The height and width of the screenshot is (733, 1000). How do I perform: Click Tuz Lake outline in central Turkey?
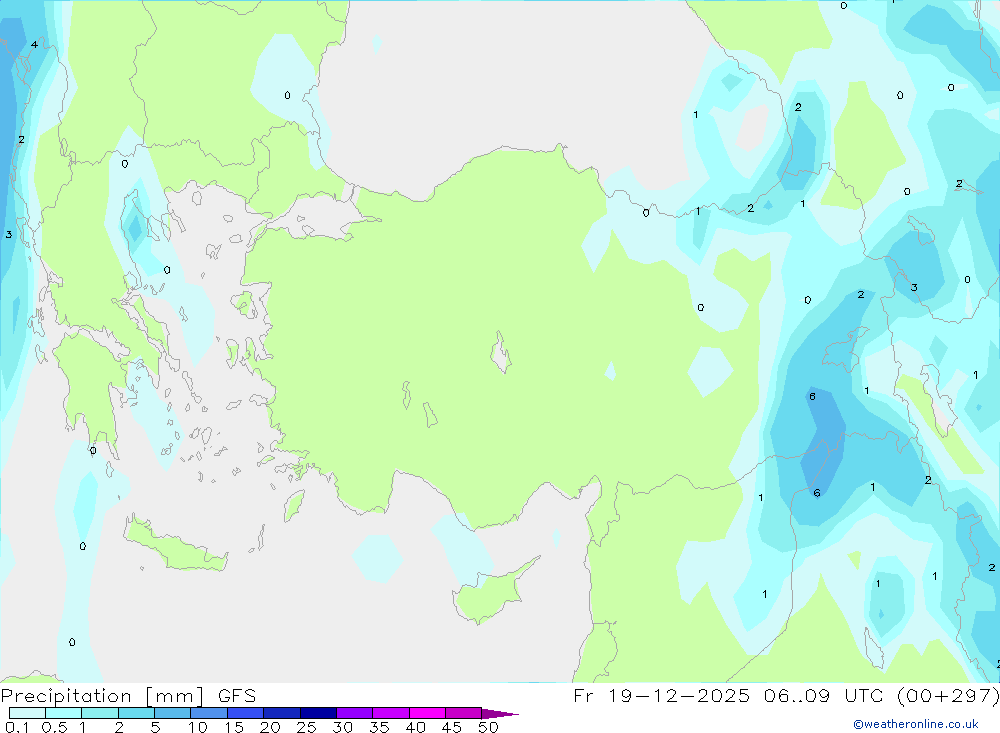(501, 352)
